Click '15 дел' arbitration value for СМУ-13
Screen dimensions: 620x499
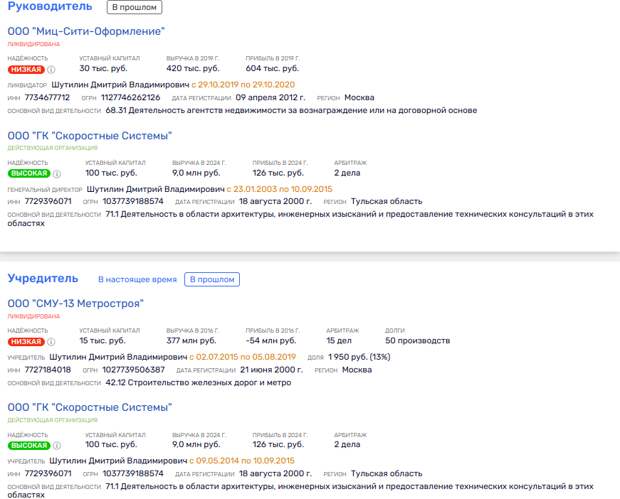pos(339,340)
